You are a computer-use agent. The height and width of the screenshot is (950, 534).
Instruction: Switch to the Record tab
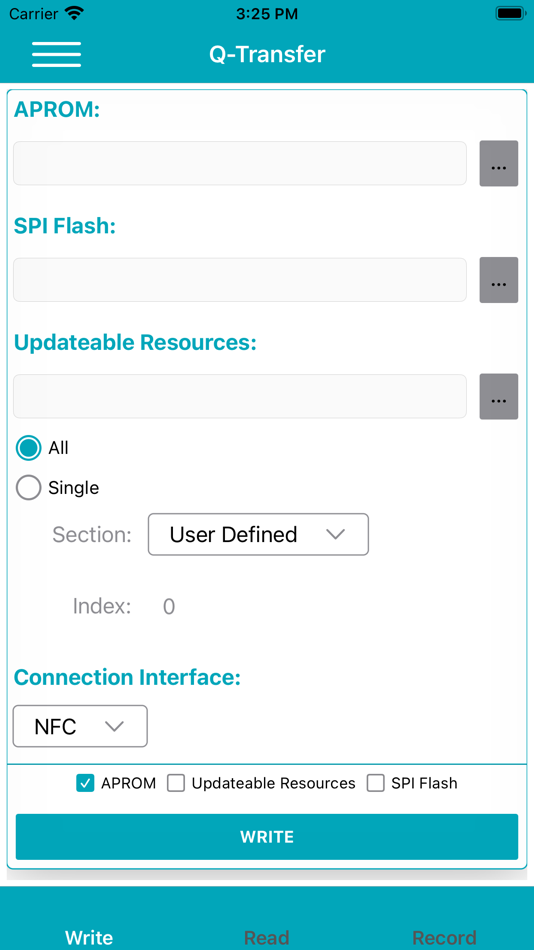point(444,938)
